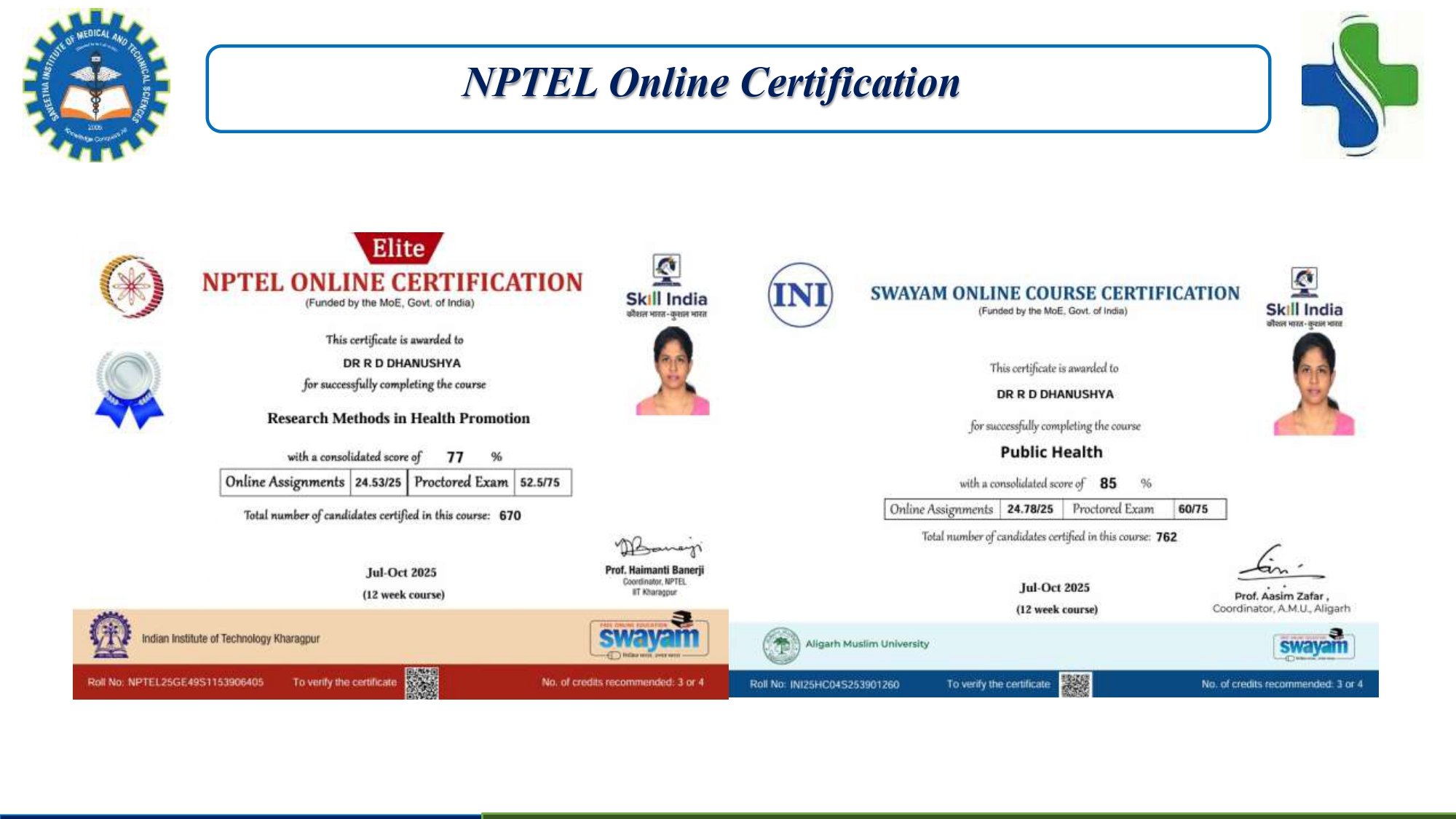Click Proctored Exam value 52.5/75

pyautogui.click(x=539, y=483)
